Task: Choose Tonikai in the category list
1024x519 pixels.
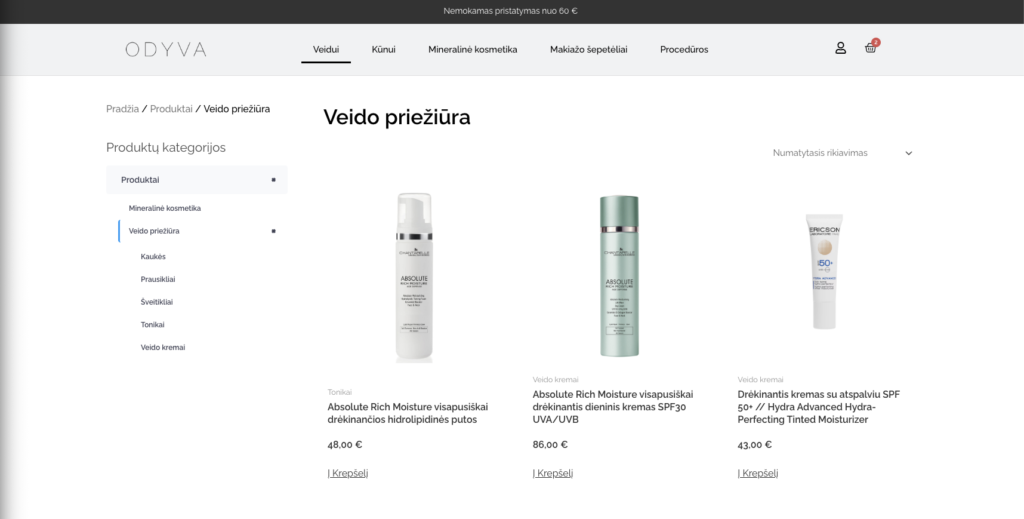Action: click(152, 324)
